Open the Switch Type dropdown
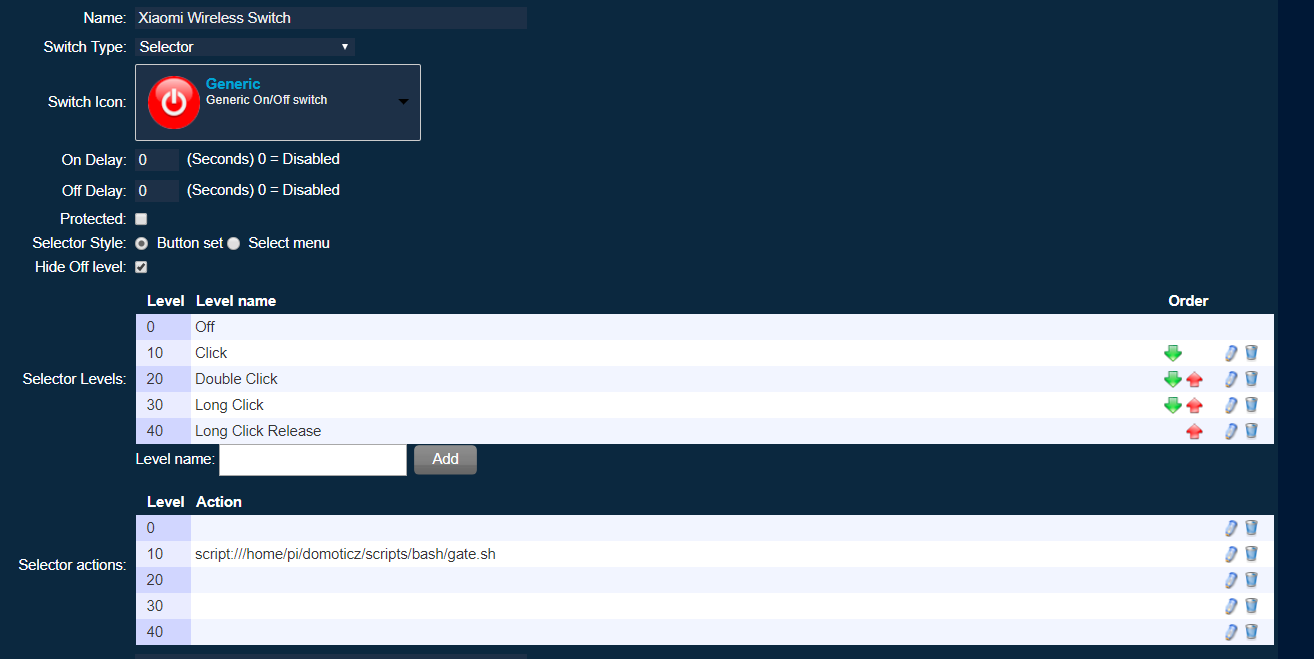This screenshot has width=1314, height=659. (x=245, y=47)
